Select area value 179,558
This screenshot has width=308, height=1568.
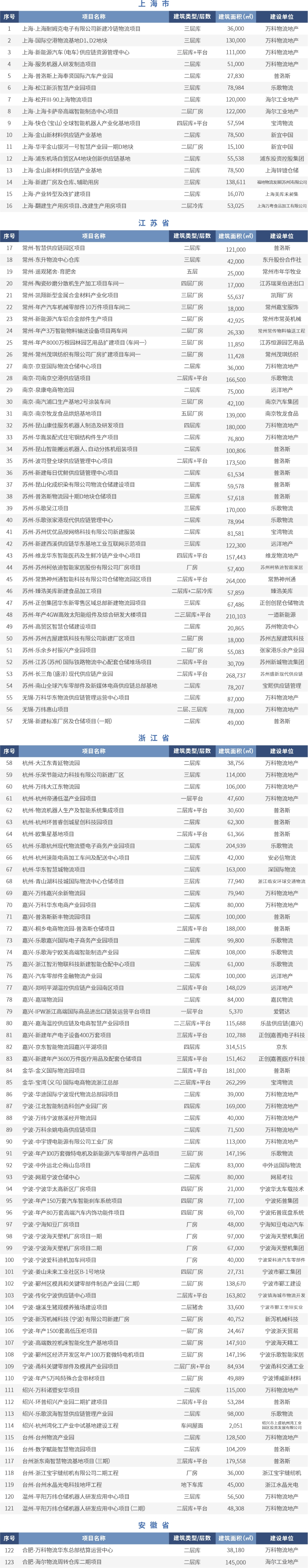point(236,1461)
